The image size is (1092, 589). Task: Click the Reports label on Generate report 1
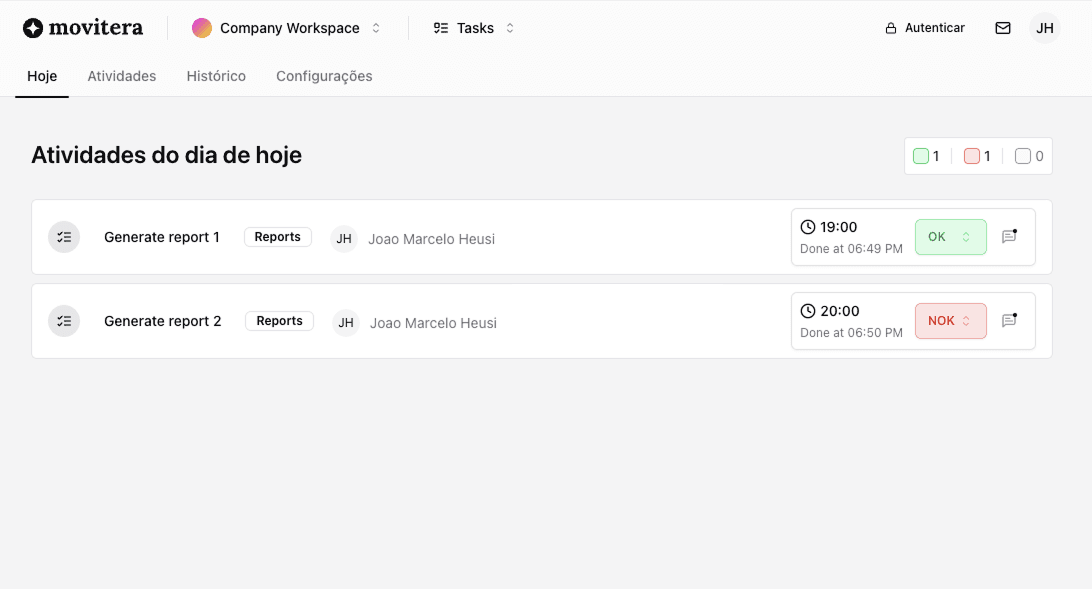[277, 237]
